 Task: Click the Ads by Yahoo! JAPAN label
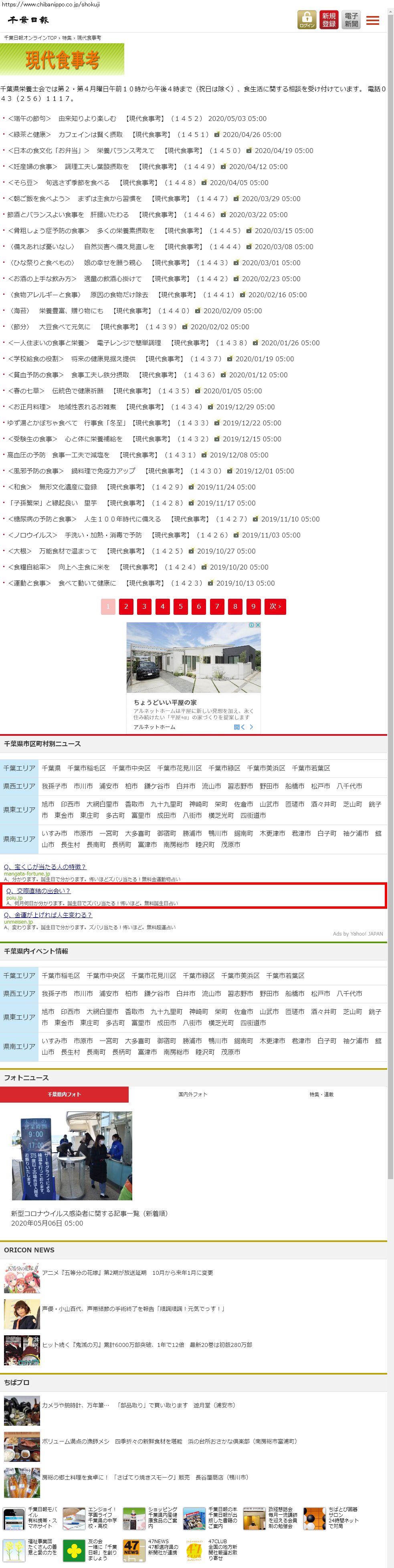click(x=358, y=934)
